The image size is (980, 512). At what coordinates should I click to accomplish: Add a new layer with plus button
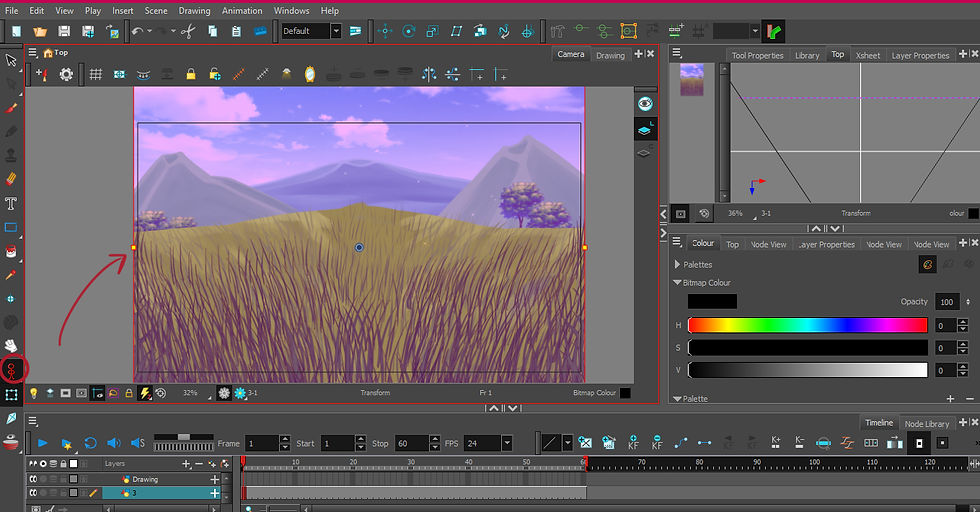186,464
